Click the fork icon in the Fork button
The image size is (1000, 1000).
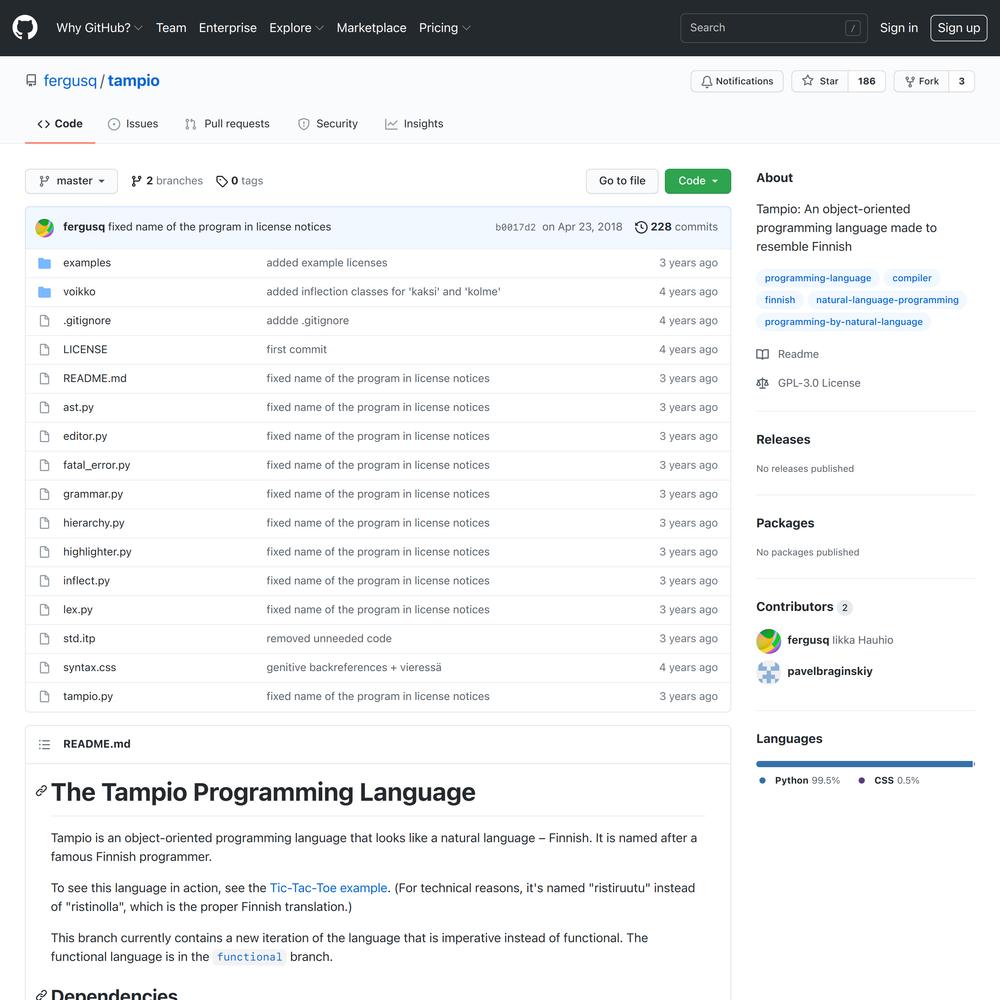[909, 81]
